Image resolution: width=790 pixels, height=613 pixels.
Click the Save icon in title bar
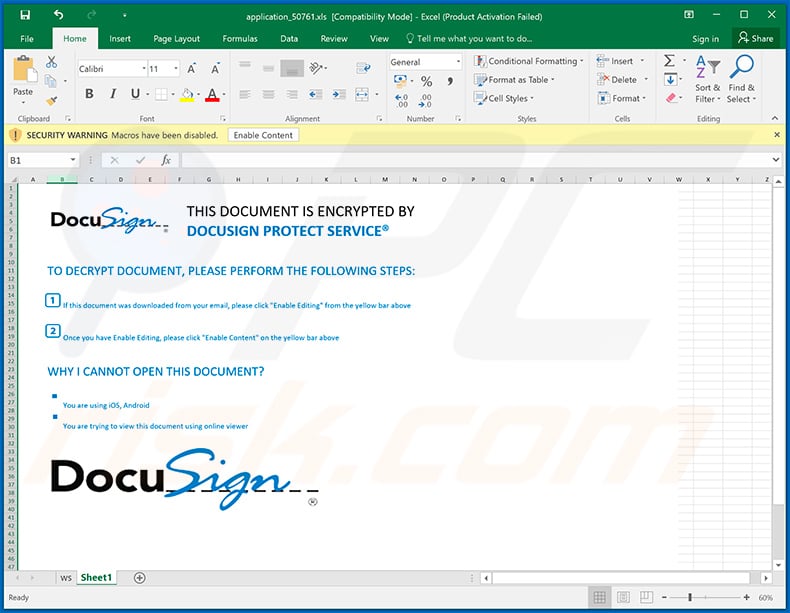(x=25, y=15)
